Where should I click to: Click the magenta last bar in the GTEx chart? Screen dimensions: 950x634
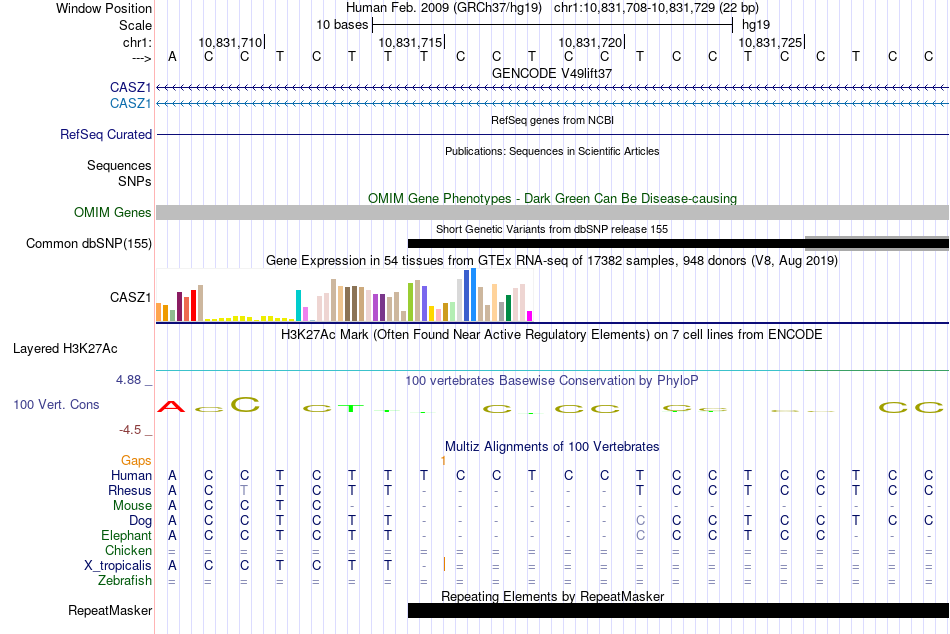(530, 316)
